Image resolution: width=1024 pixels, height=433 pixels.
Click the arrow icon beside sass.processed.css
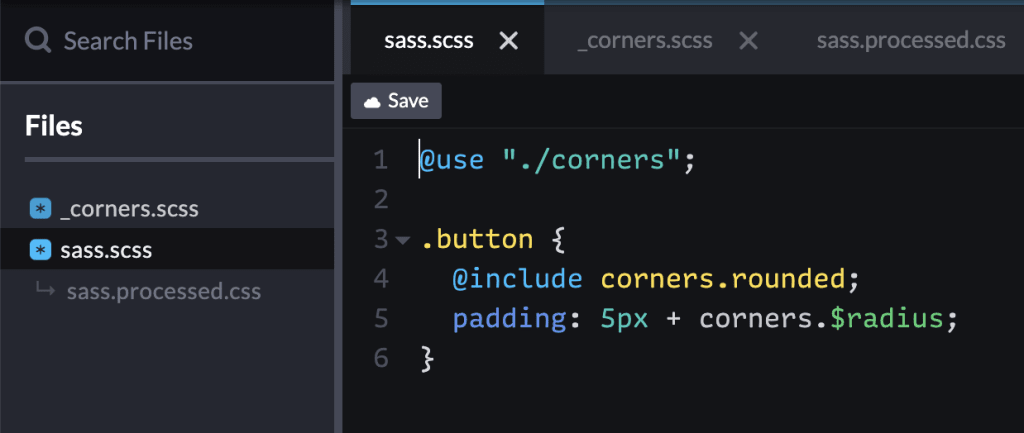tap(45, 289)
